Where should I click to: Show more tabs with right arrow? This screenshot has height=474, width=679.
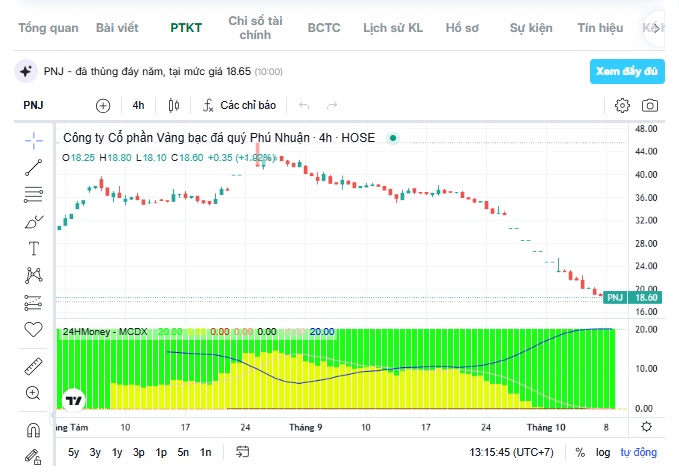pyautogui.click(x=656, y=28)
